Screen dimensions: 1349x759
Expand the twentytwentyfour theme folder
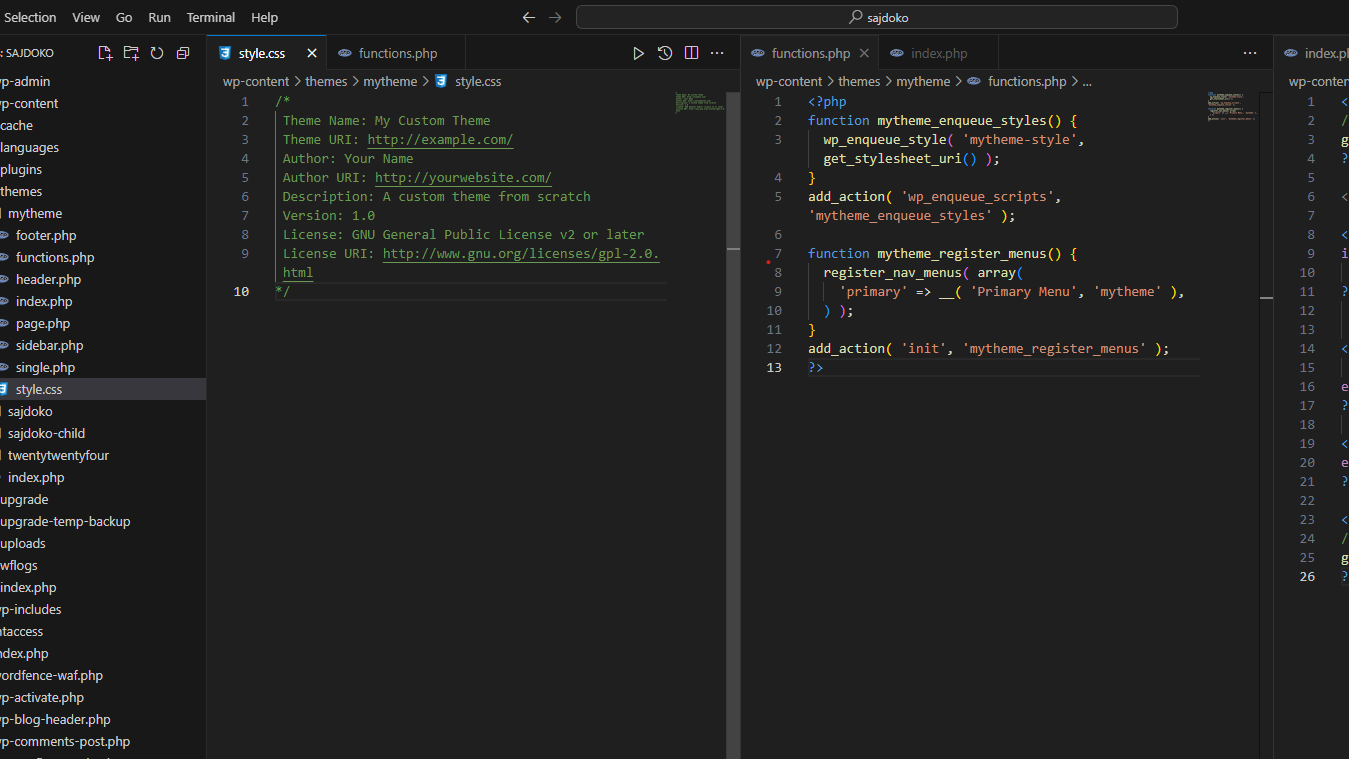pos(57,455)
